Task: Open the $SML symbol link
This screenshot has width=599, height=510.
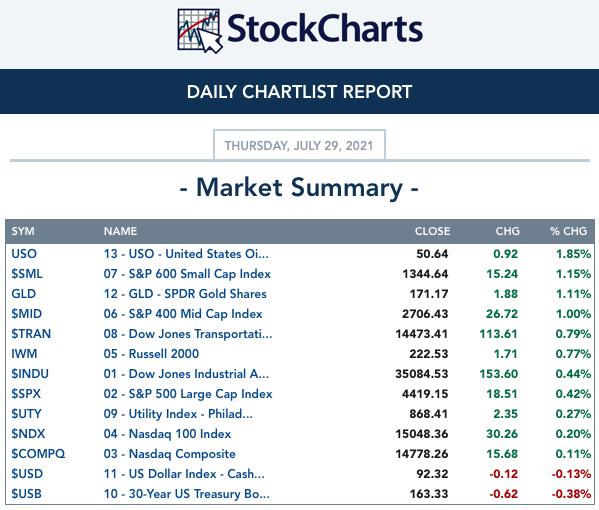Action: click(x=27, y=274)
